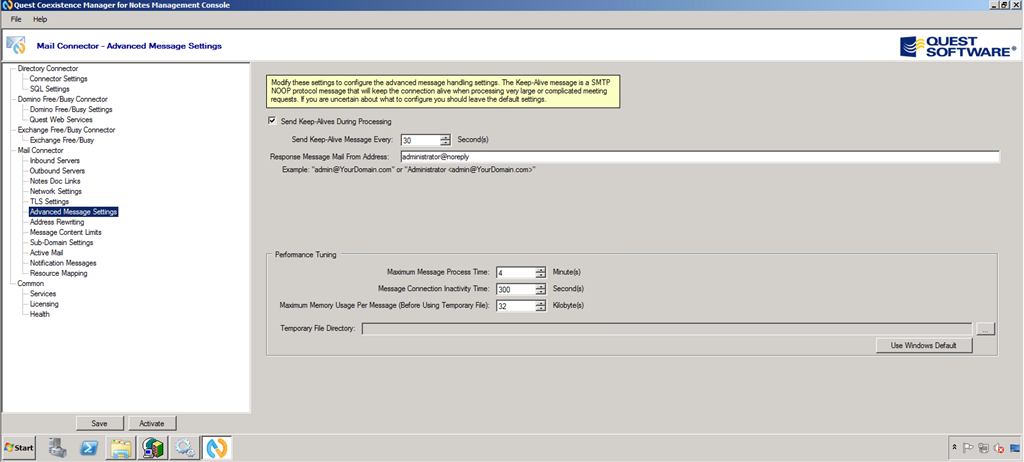Increase Maximum Message Process Time value
Screen dimensions: 1024x462
point(541,269)
